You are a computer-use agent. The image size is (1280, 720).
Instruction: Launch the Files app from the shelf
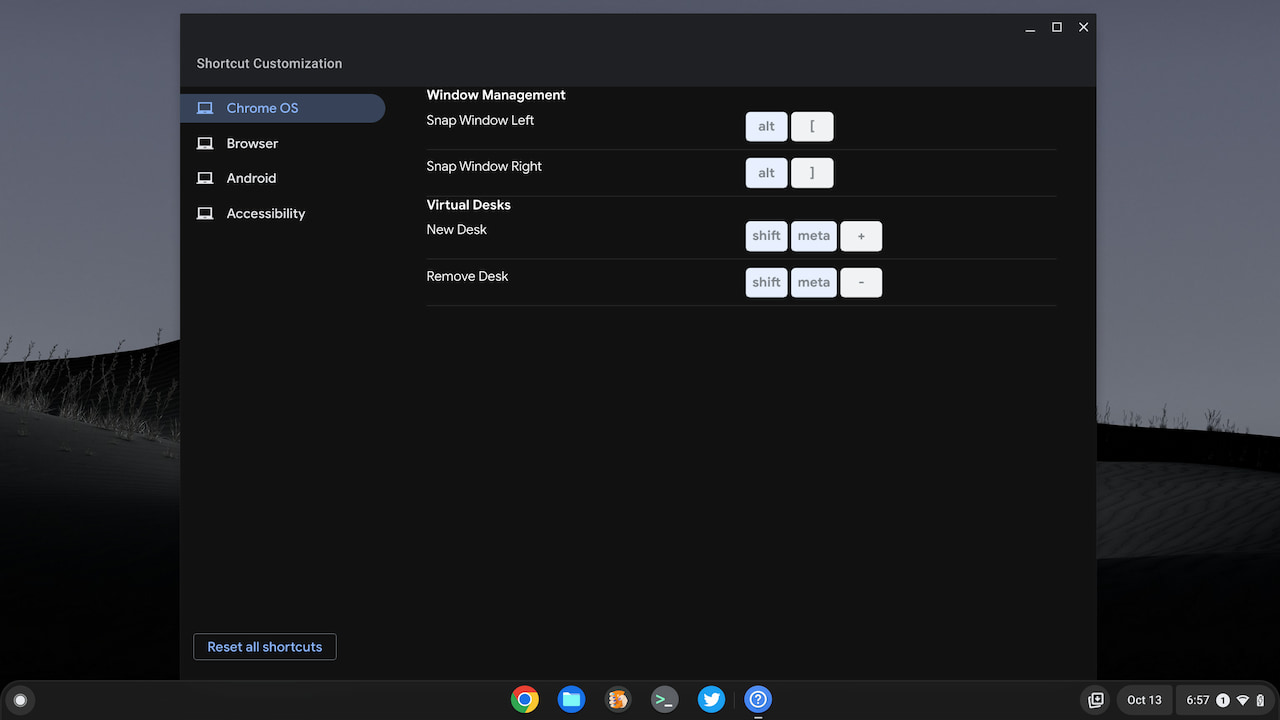pos(571,699)
